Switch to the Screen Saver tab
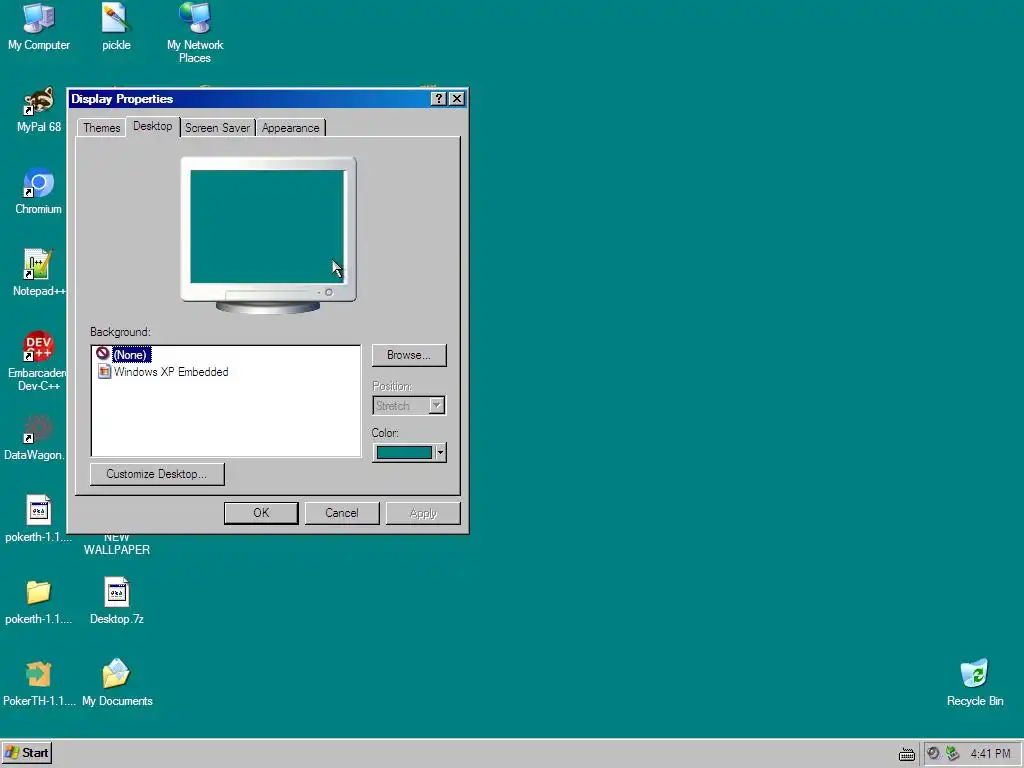This screenshot has width=1024, height=768. click(x=217, y=127)
